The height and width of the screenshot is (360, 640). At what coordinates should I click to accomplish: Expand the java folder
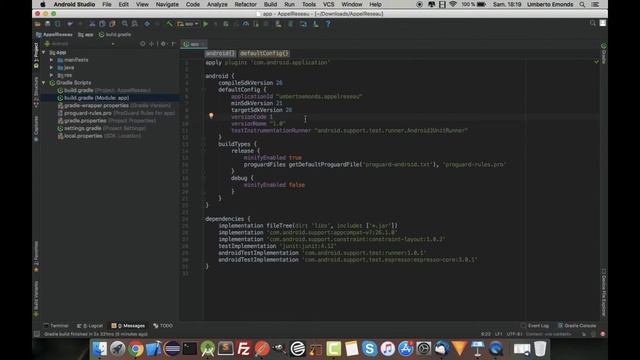tap(51, 68)
